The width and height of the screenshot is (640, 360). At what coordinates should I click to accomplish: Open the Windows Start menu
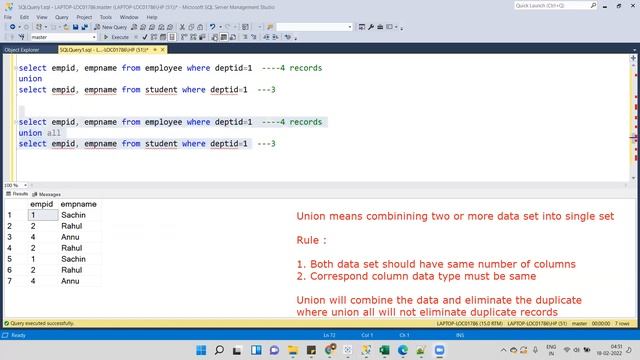click(x=201, y=350)
